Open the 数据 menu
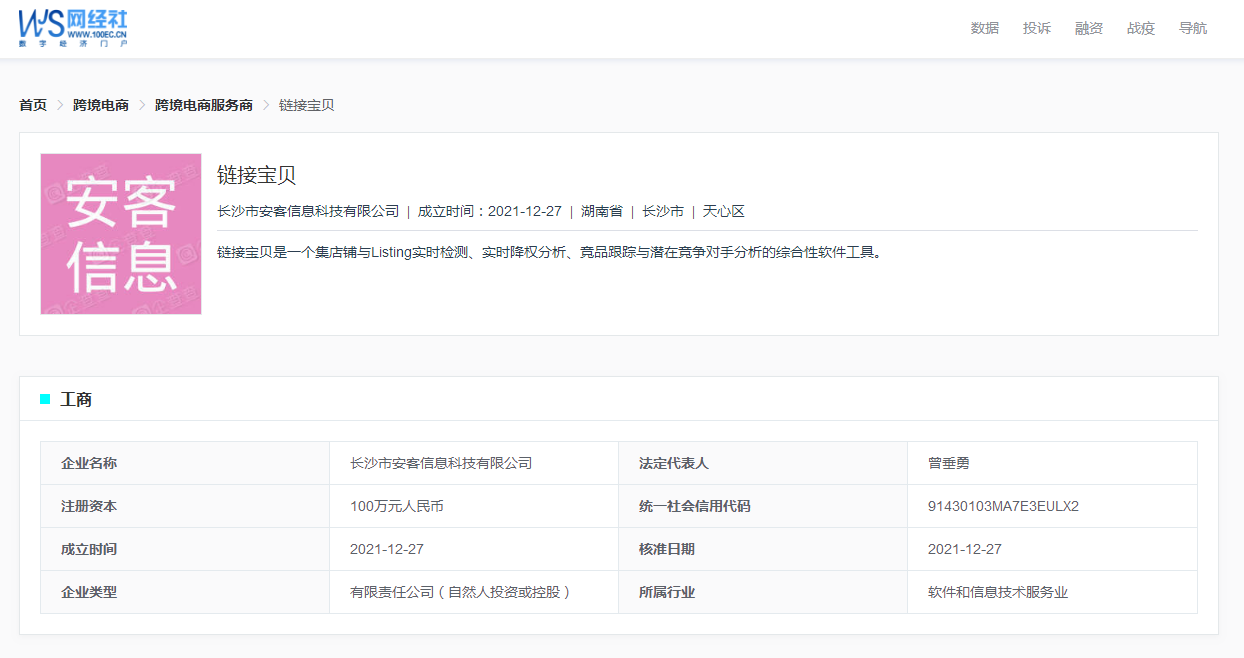 click(x=985, y=28)
